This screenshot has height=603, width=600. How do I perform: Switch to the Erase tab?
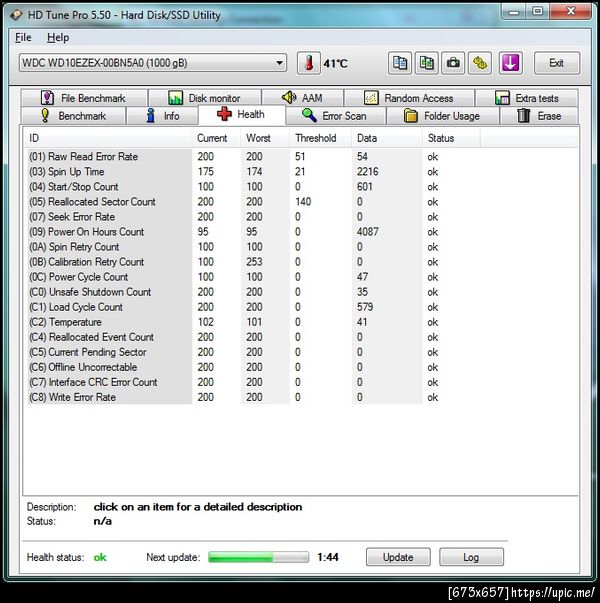(539, 116)
